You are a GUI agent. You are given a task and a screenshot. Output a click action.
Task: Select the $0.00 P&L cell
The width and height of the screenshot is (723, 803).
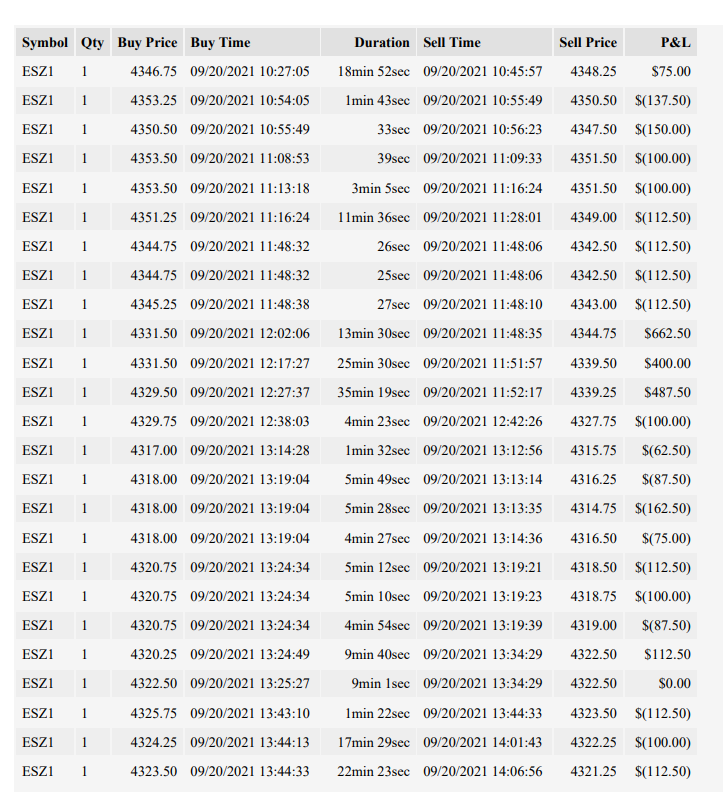click(x=661, y=683)
